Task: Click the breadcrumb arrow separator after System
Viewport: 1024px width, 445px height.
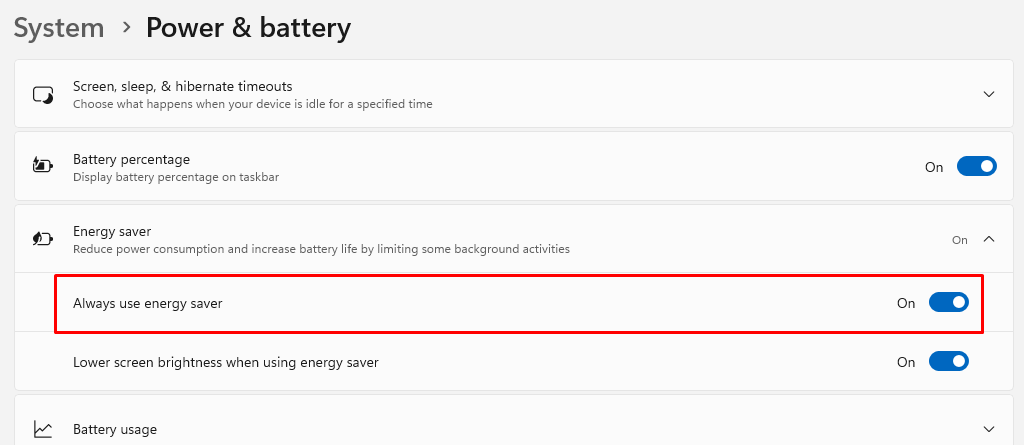Action: tap(126, 28)
